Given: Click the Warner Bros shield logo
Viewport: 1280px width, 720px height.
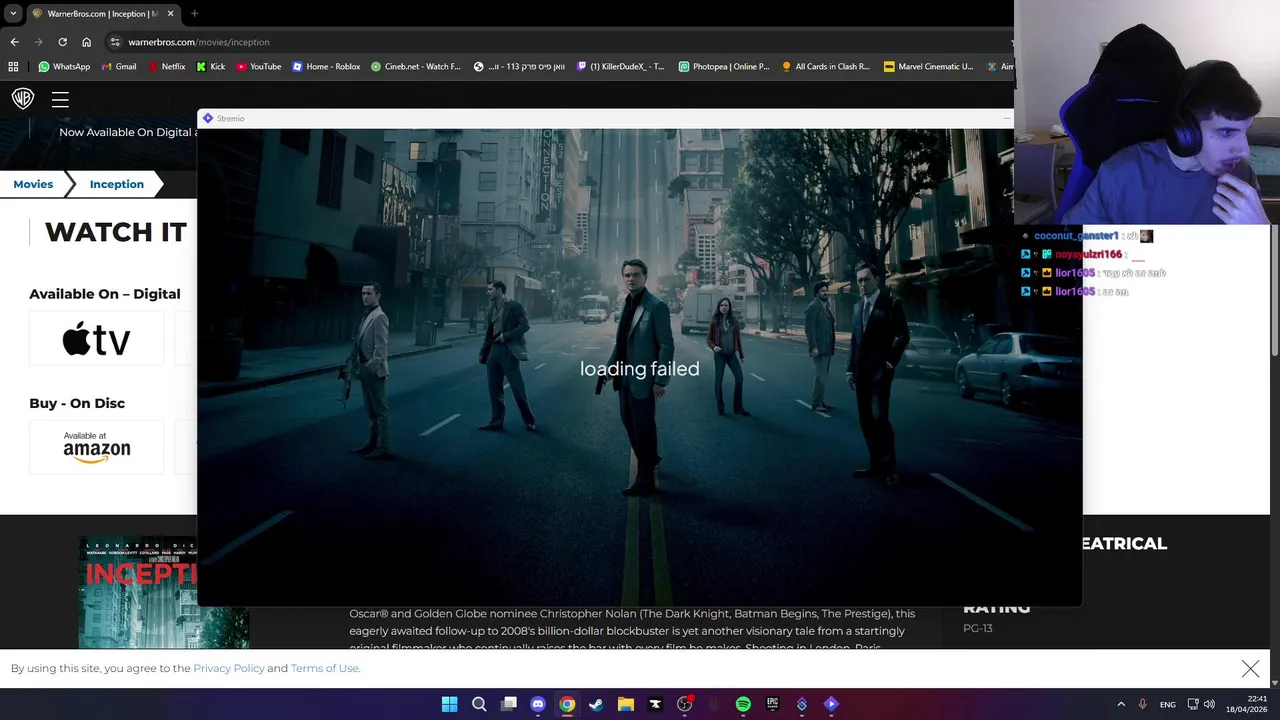Looking at the screenshot, I should [23, 98].
